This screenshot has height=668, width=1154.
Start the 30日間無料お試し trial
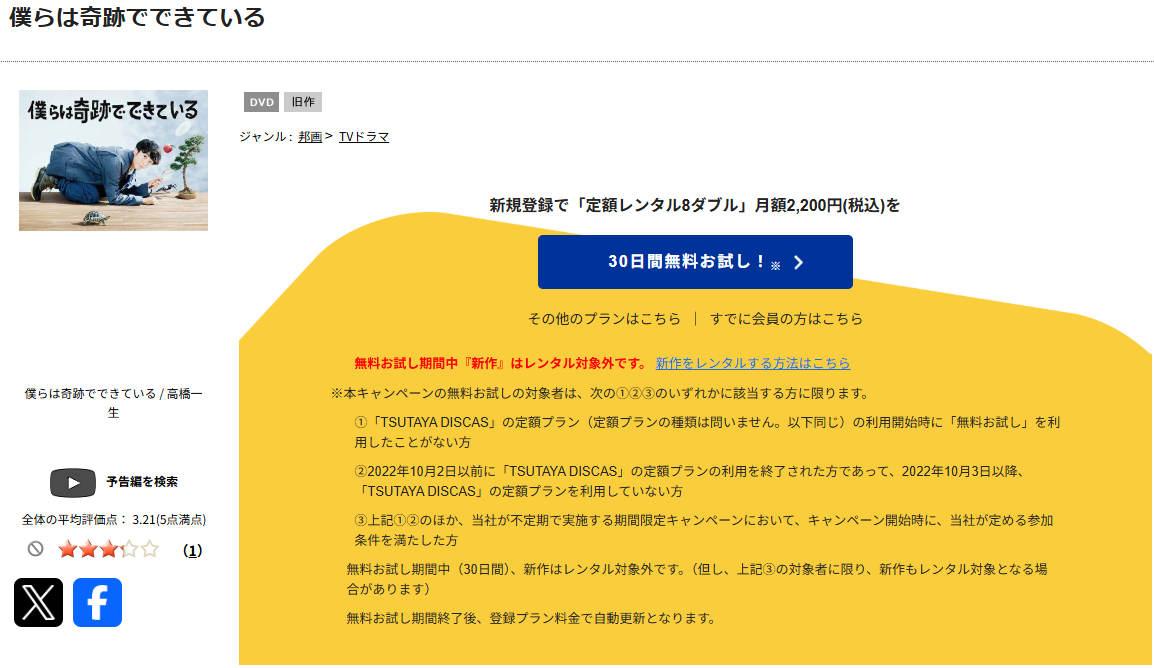tap(695, 262)
